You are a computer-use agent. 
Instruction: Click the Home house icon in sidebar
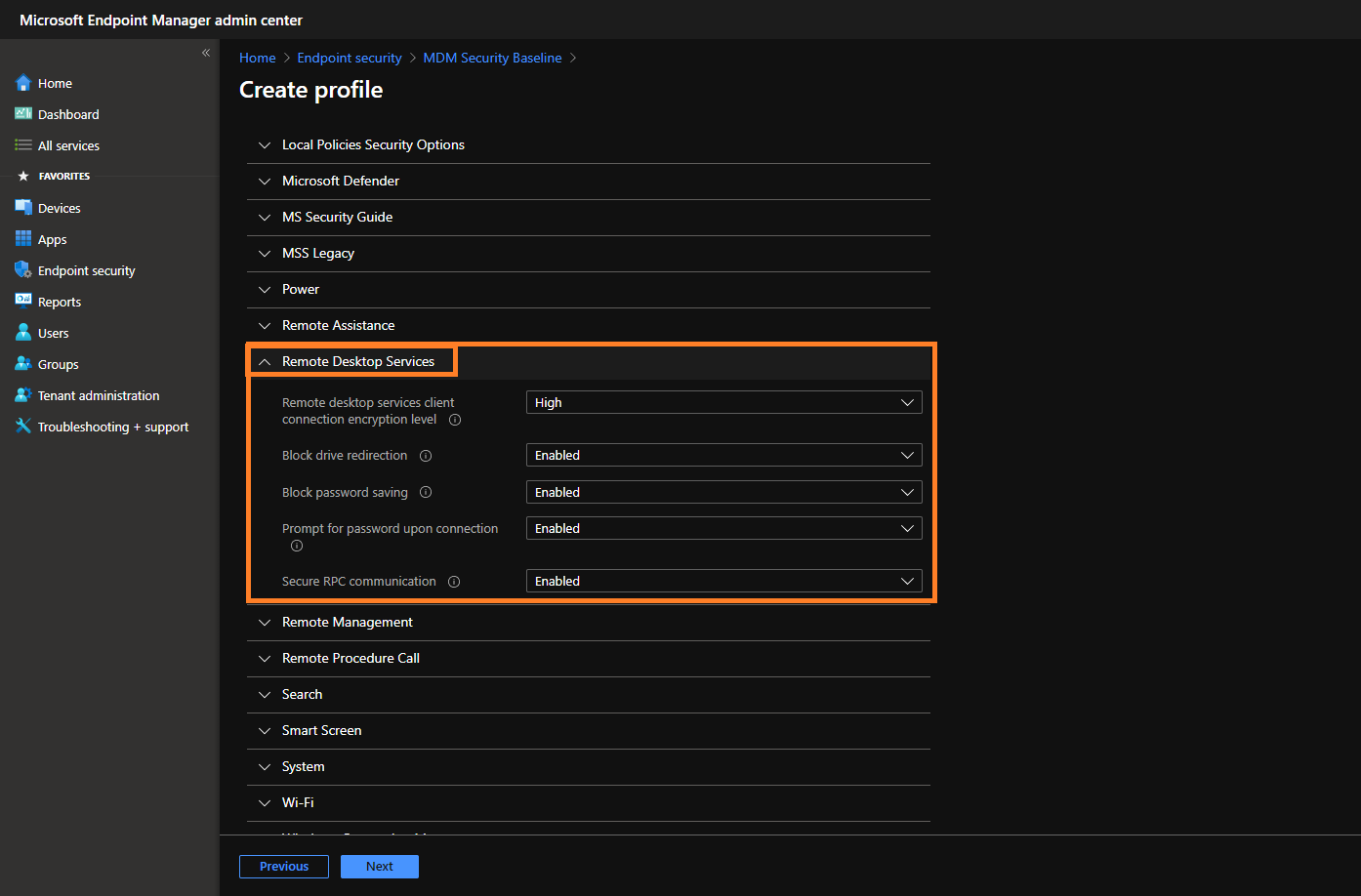click(x=23, y=83)
